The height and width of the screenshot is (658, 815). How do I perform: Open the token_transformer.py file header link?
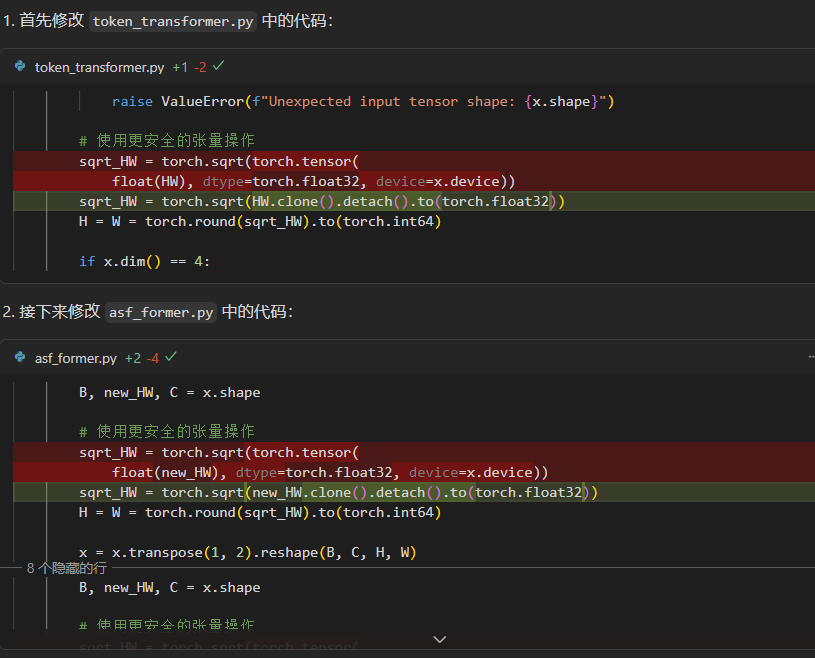[99, 67]
